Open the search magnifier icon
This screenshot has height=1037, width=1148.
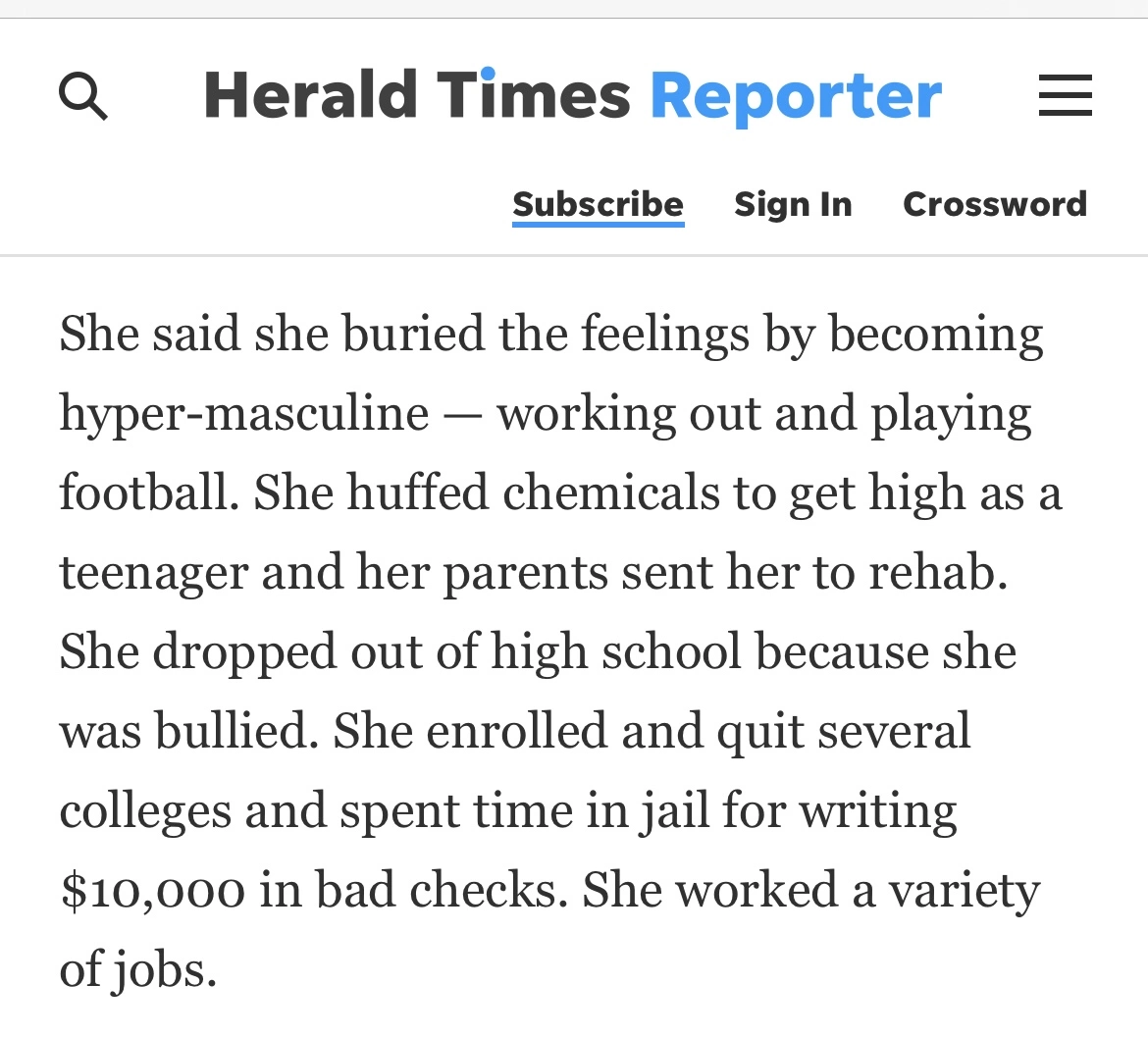tap(83, 97)
